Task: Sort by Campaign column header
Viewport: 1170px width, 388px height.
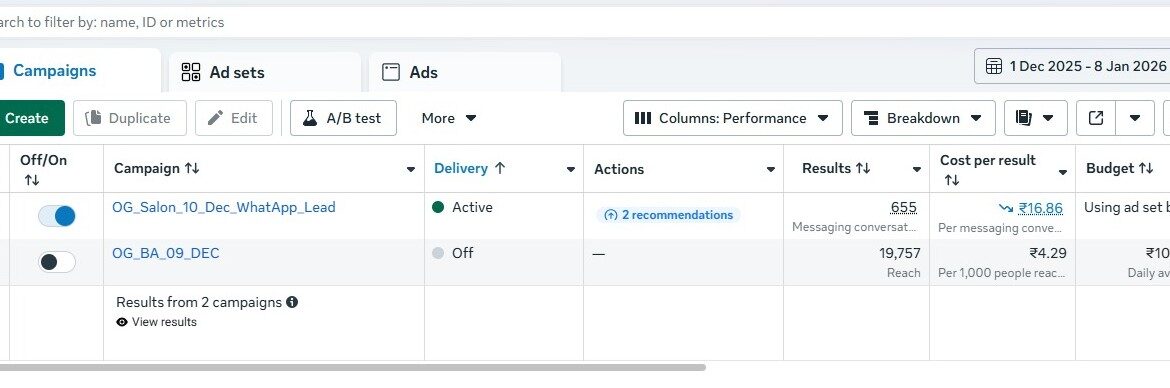Action: [157, 169]
